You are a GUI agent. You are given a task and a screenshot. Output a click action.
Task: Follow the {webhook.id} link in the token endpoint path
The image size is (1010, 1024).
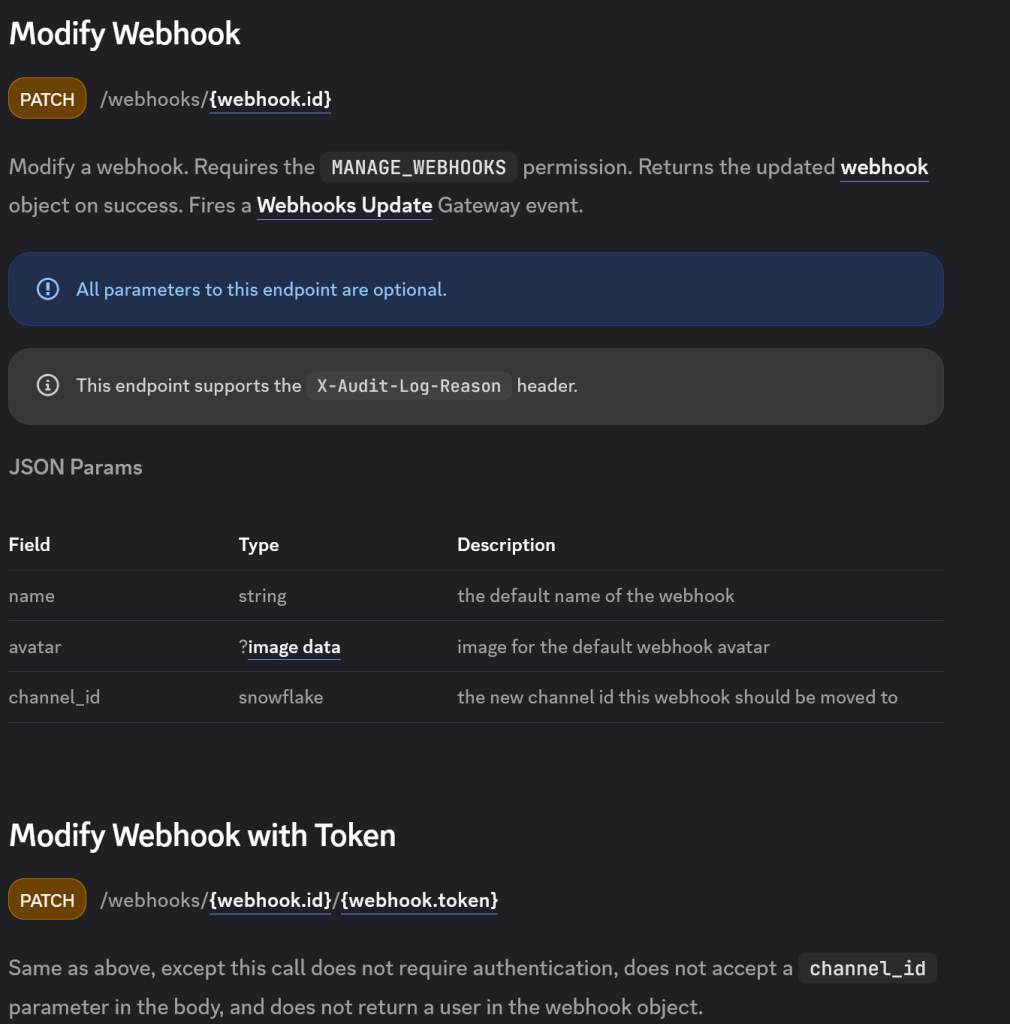pyautogui.click(x=270, y=900)
